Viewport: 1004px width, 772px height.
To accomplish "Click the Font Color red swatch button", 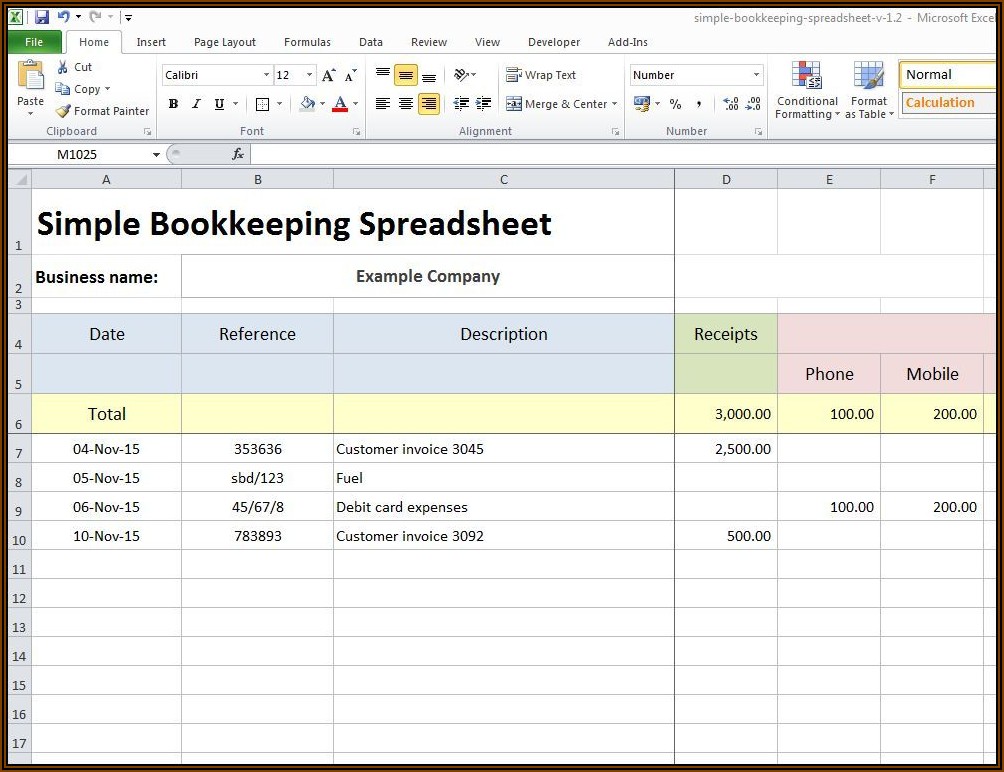I will click(x=340, y=104).
